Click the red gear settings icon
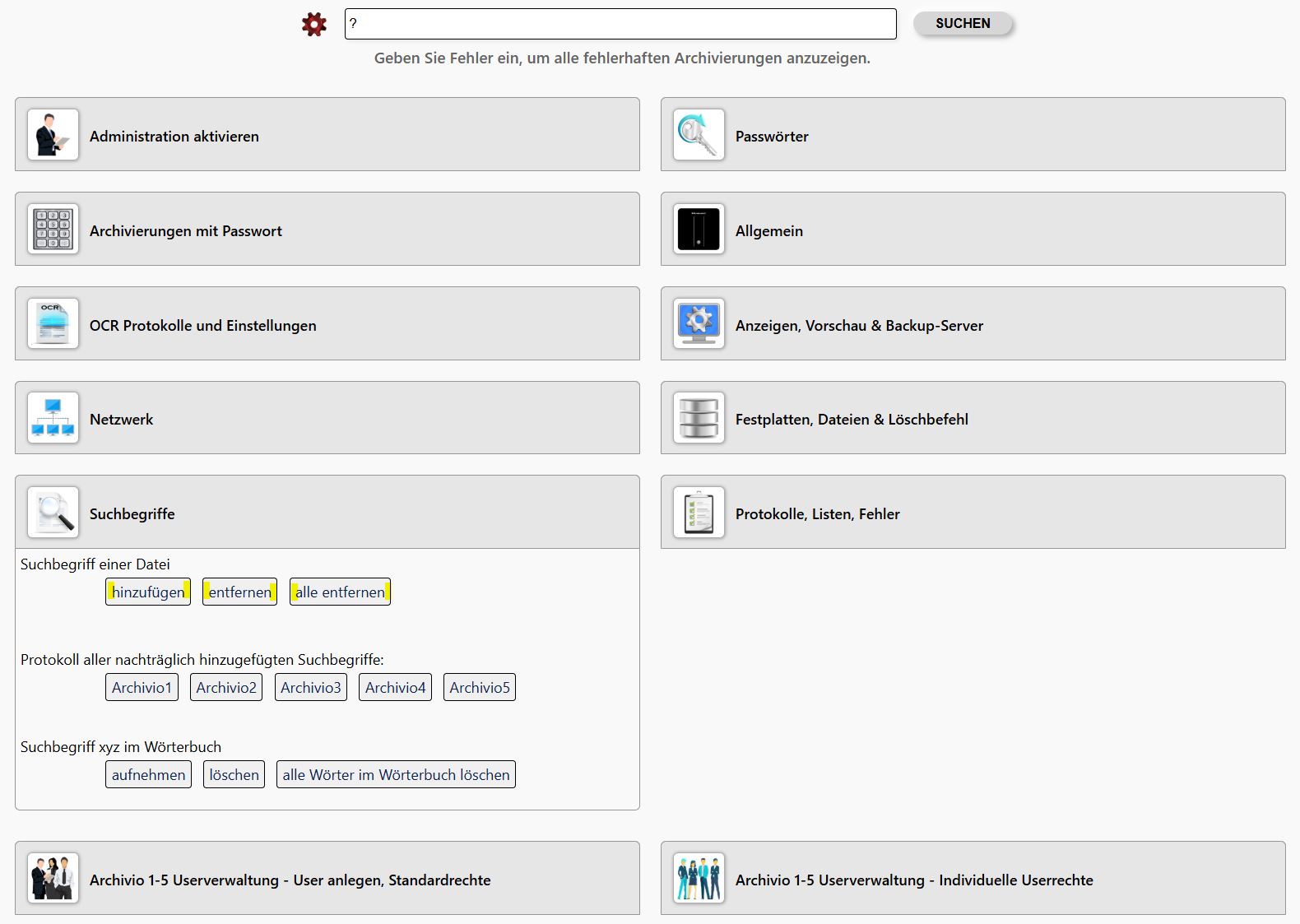 [x=313, y=24]
